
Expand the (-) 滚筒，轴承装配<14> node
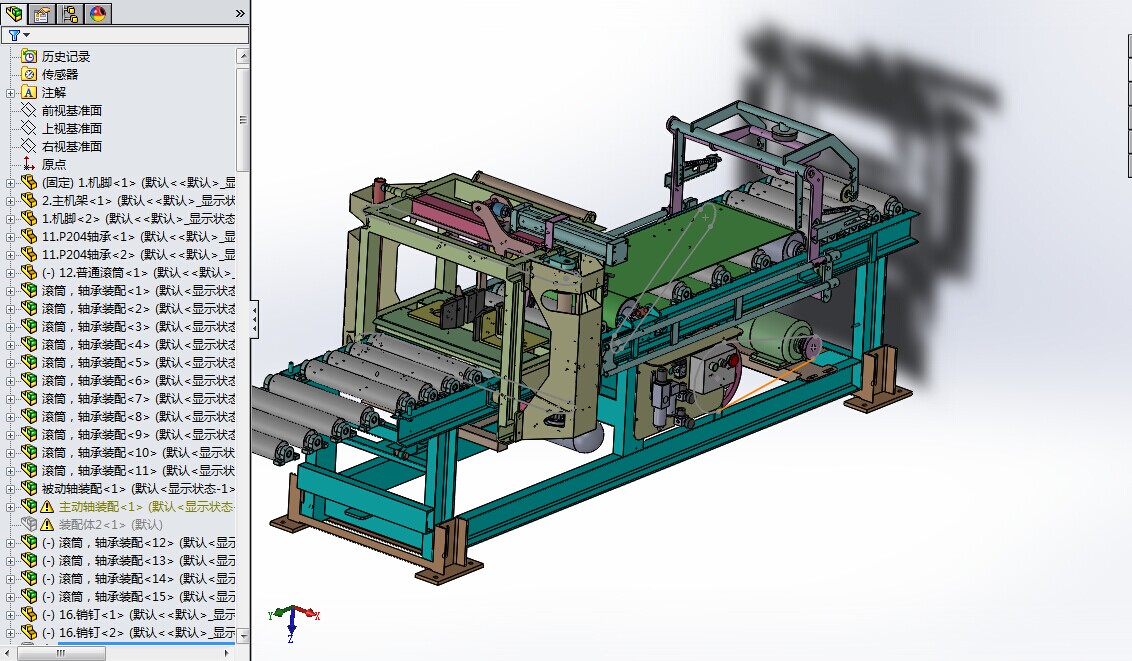click(10, 579)
